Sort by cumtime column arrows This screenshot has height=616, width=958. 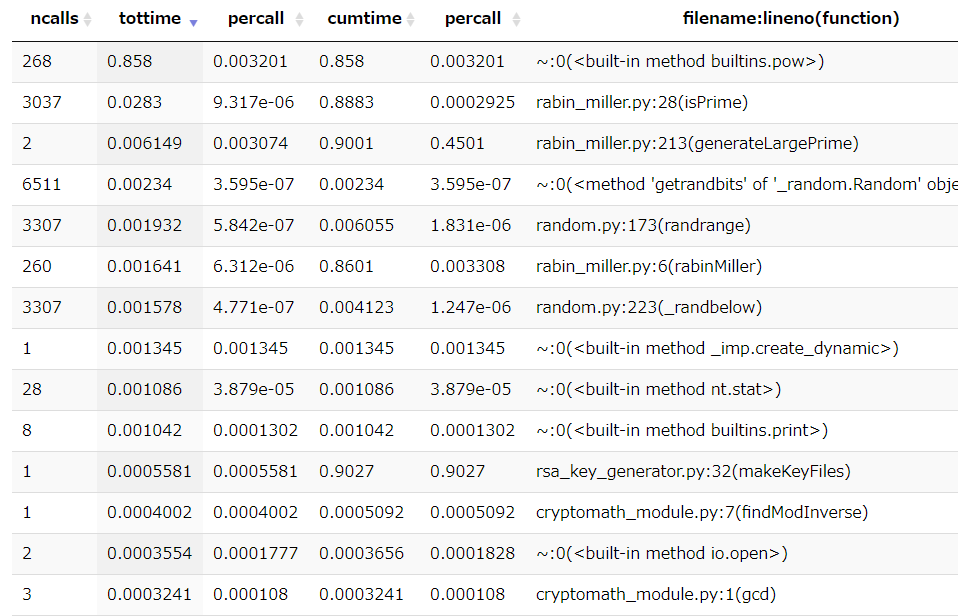411,20
